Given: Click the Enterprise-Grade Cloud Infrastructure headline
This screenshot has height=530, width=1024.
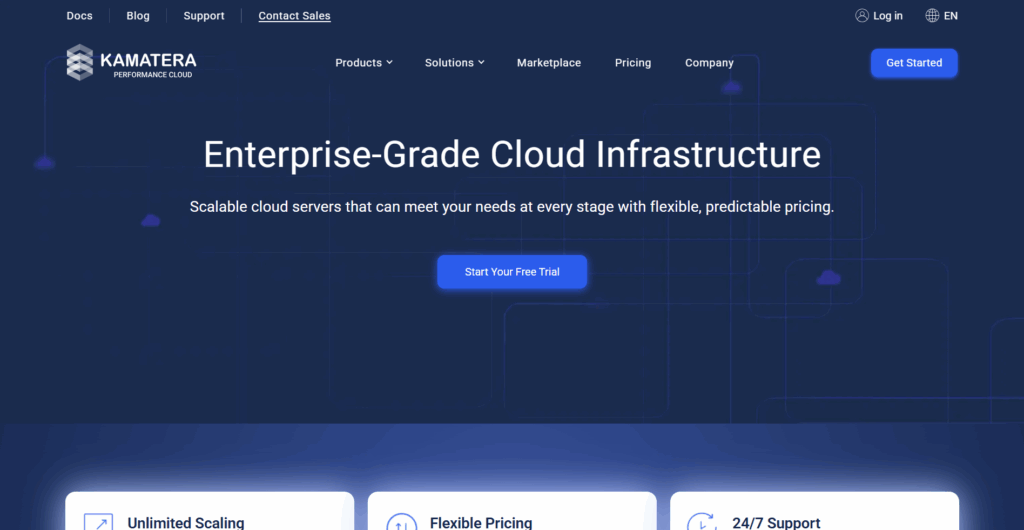Looking at the screenshot, I should coord(512,154).
